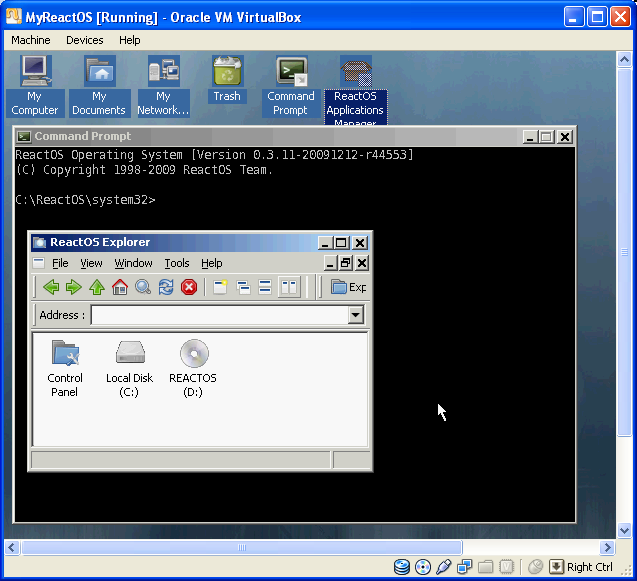Click the keyboard capture arrow icon
The width and height of the screenshot is (637, 581).
pyautogui.click(x=556, y=567)
